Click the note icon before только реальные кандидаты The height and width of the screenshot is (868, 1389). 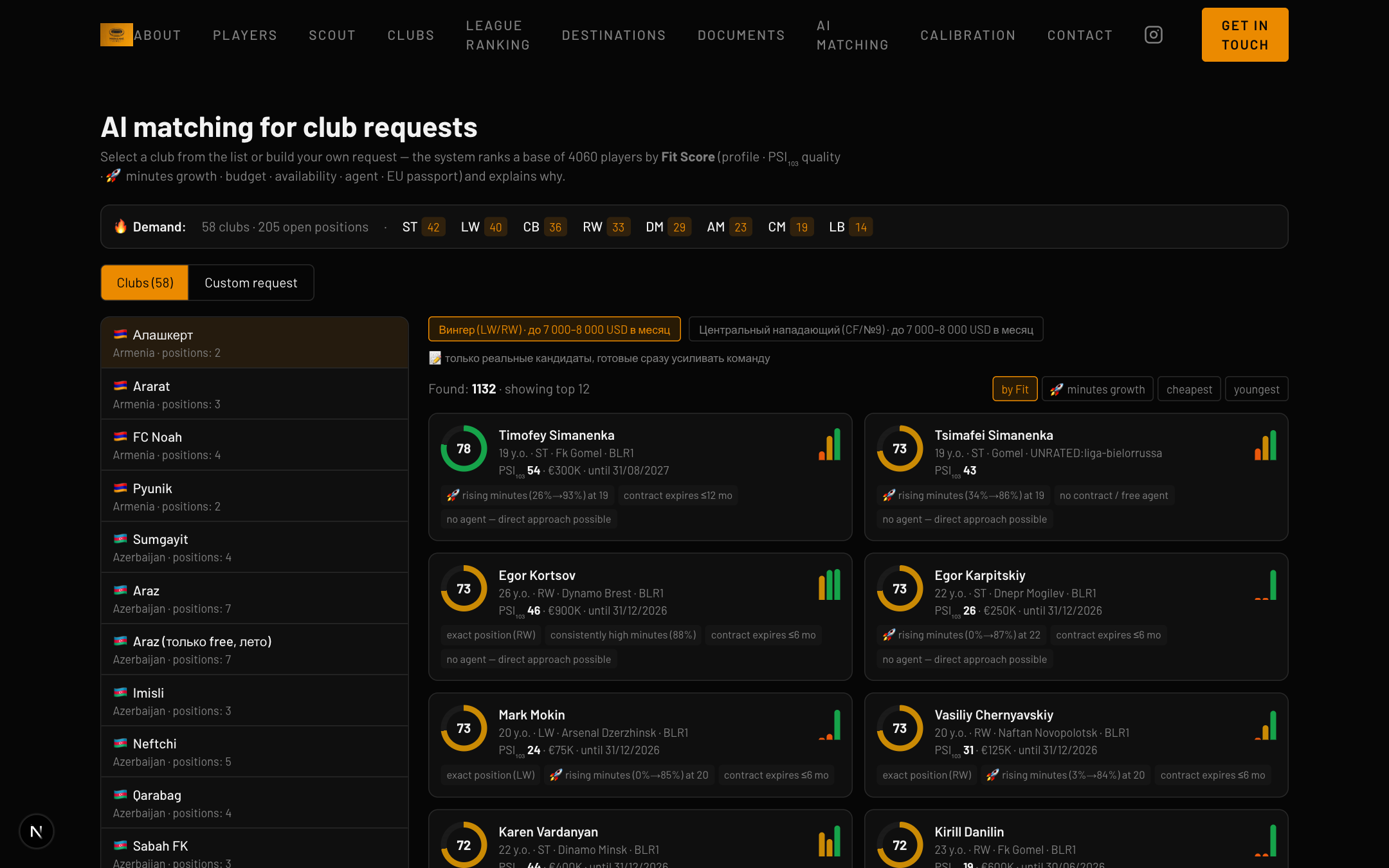click(435, 358)
